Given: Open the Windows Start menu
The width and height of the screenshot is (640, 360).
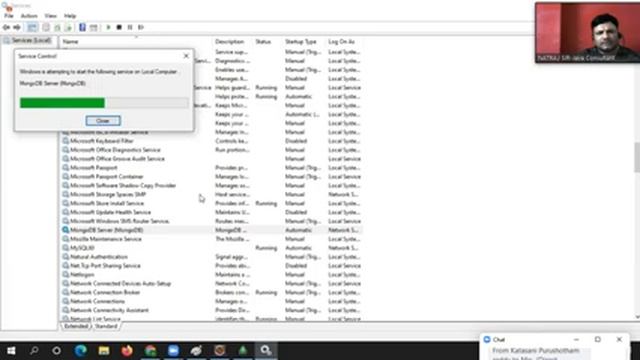Looking at the screenshot, I should 11,351.
